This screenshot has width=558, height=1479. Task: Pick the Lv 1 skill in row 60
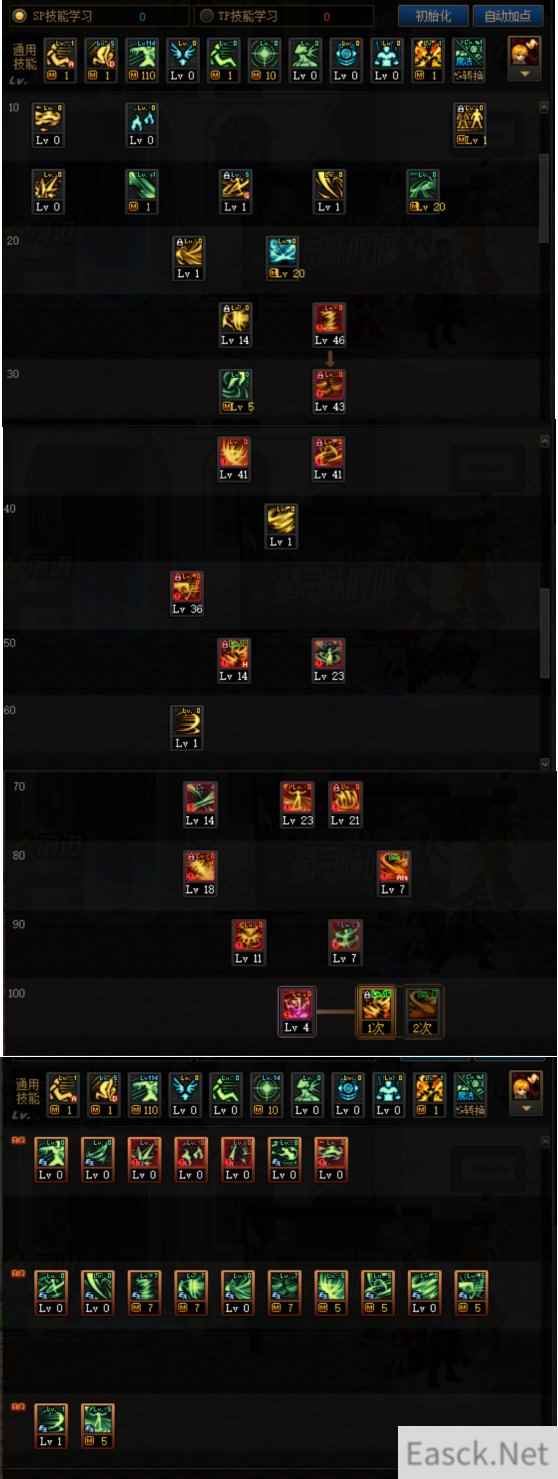click(x=187, y=727)
